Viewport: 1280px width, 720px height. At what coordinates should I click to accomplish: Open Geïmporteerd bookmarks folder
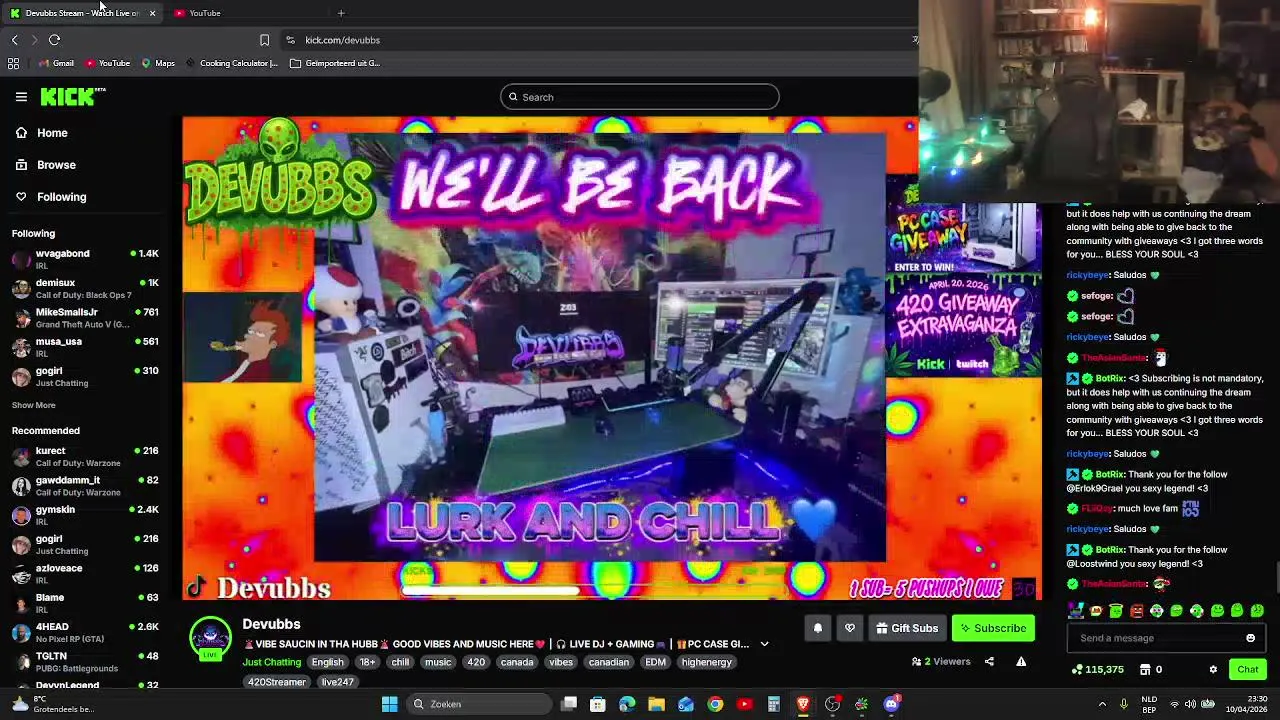335,63
